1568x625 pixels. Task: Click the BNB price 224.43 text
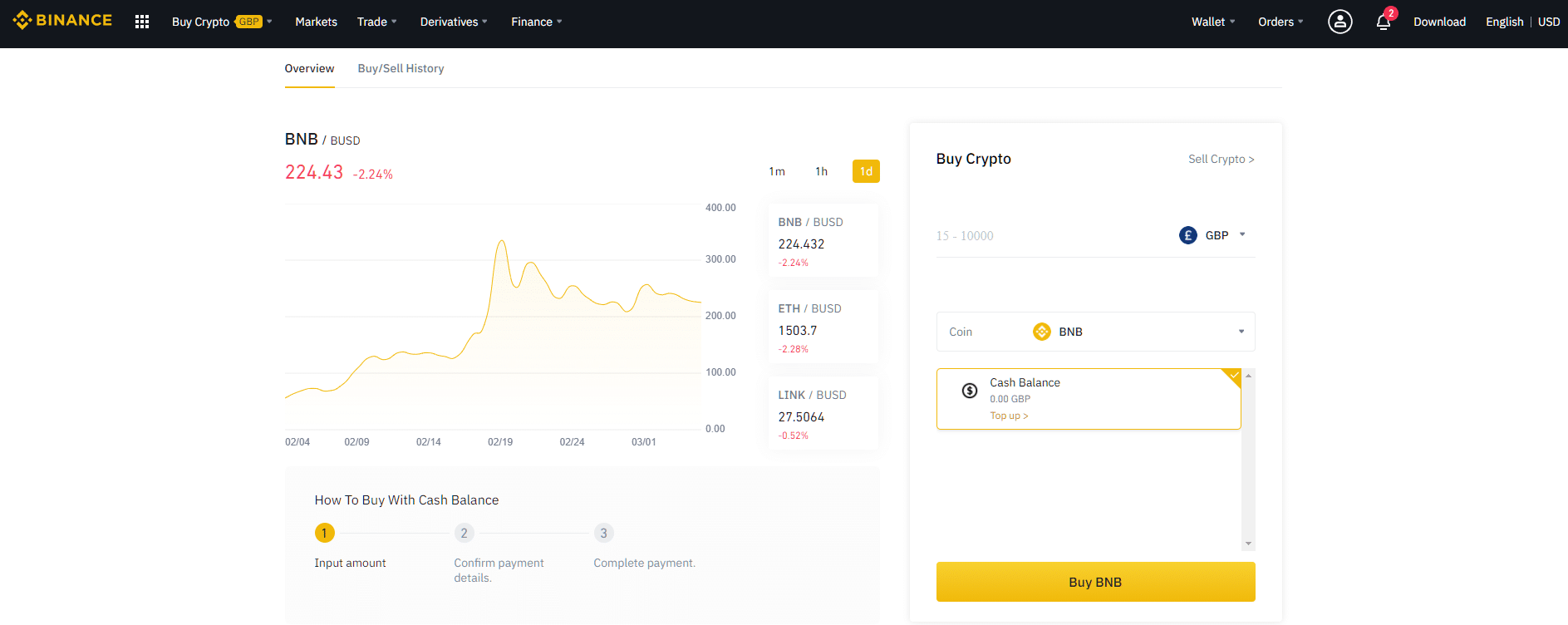click(314, 172)
